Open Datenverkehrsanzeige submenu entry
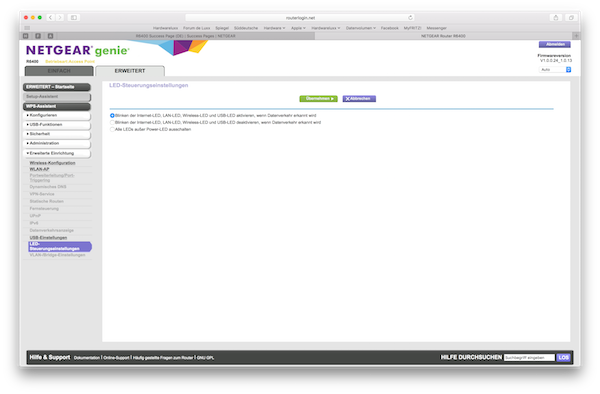This screenshot has width=600, height=394. [52, 231]
